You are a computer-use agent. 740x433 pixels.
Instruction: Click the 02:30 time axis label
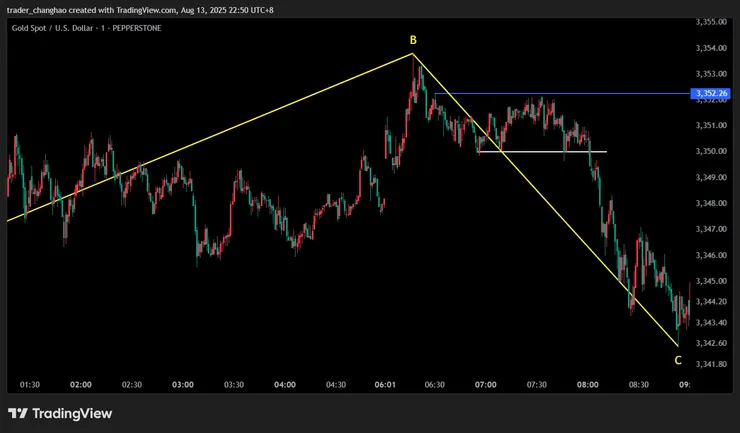pos(132,385)
